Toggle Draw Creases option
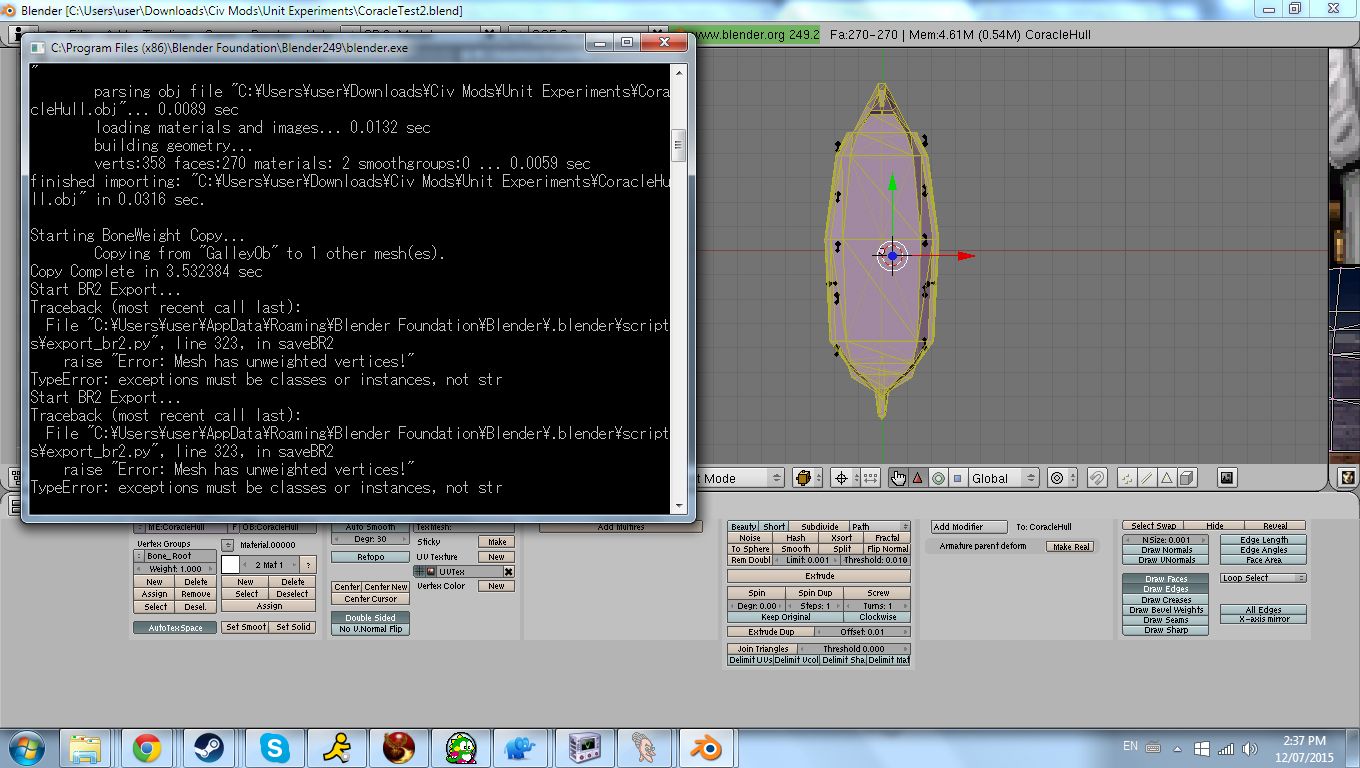Image resolution: width=1360 pixels, height=768 pixels. 1165,600
